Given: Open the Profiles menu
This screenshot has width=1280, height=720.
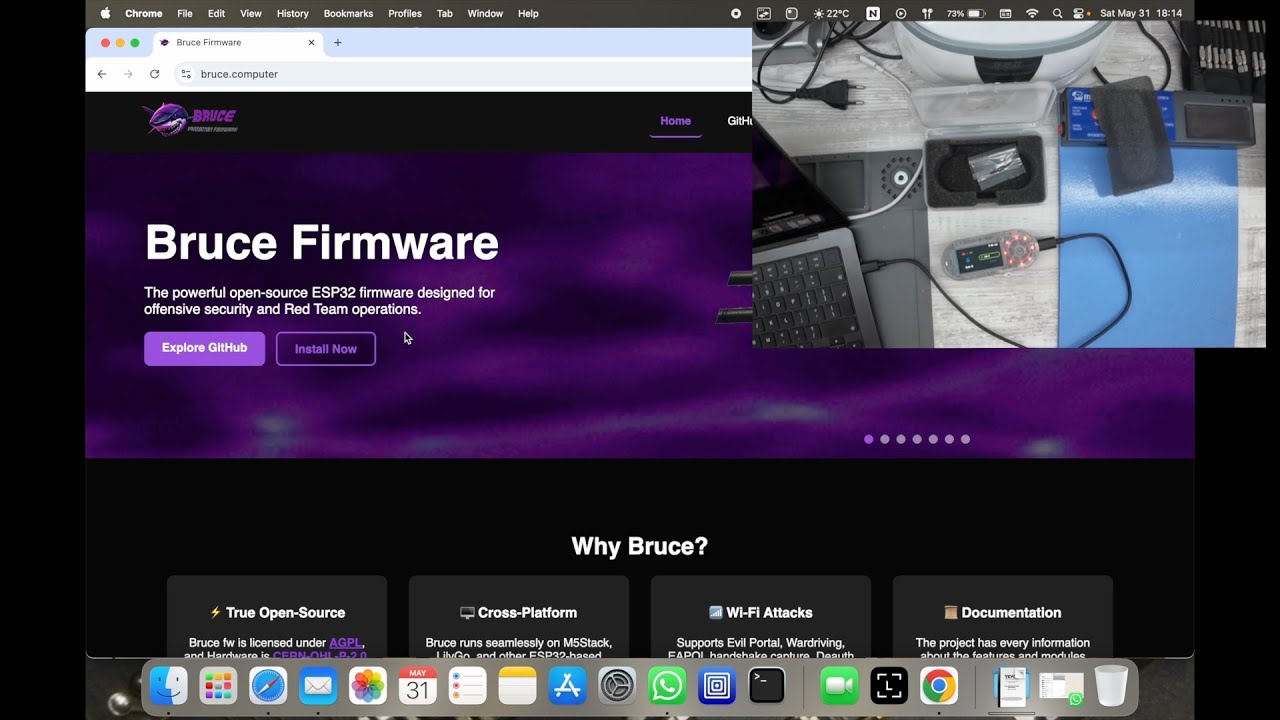Looking at the screenshot, I should pyautogui.click(x=405, y=13).
